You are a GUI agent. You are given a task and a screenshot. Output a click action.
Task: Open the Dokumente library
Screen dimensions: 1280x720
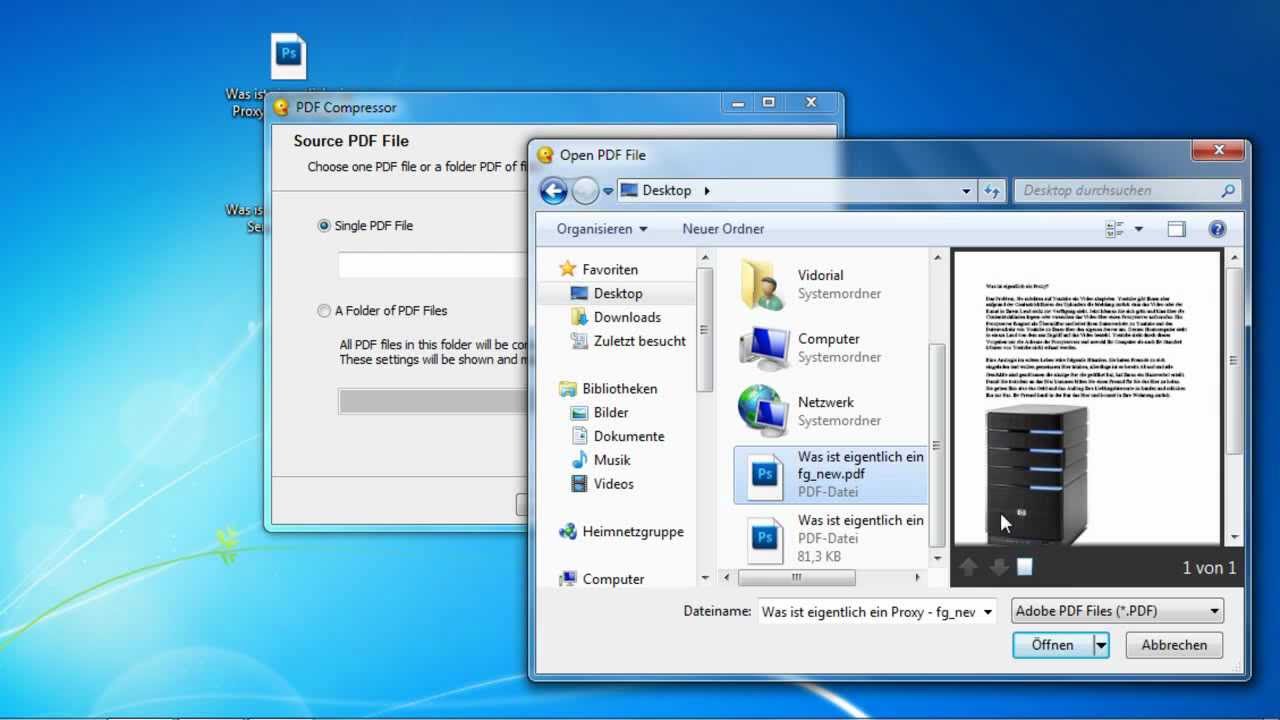coord(617,436)
